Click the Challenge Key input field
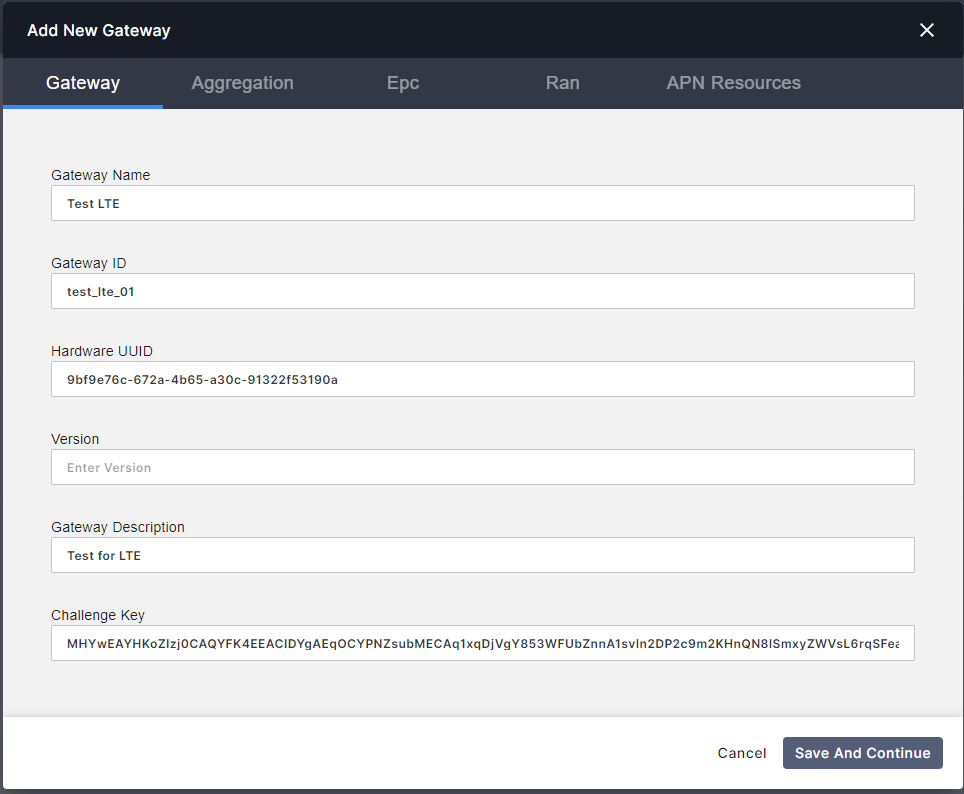 (x=483, y=643)
